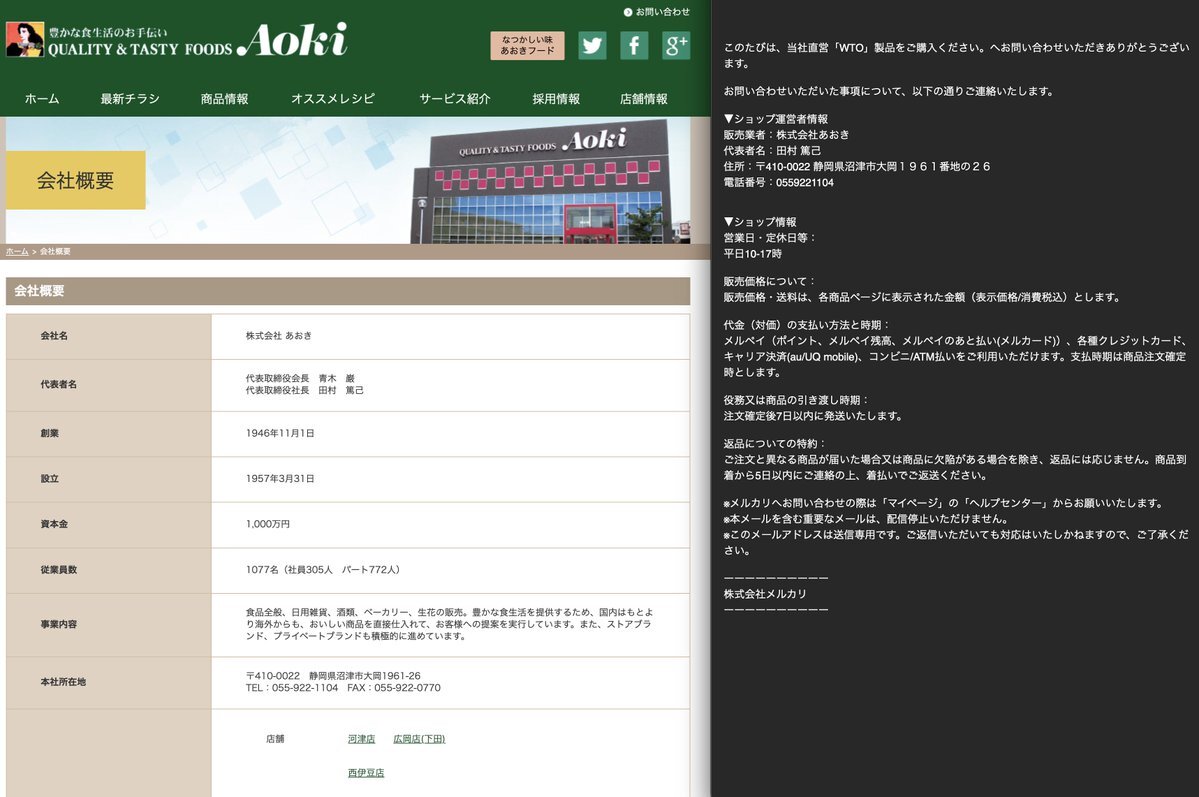Click the 平日10-17時 business hours text
1199x797 pixels.
pos(752,254)
